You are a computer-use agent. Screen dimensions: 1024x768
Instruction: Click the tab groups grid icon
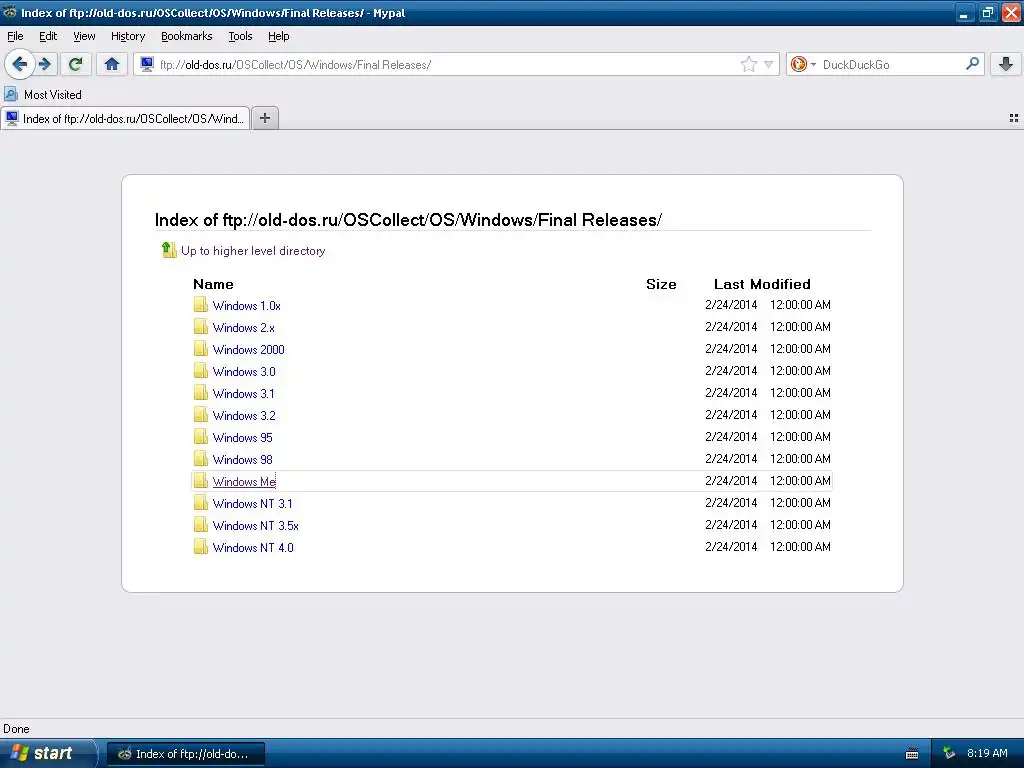pos(1014,118)
